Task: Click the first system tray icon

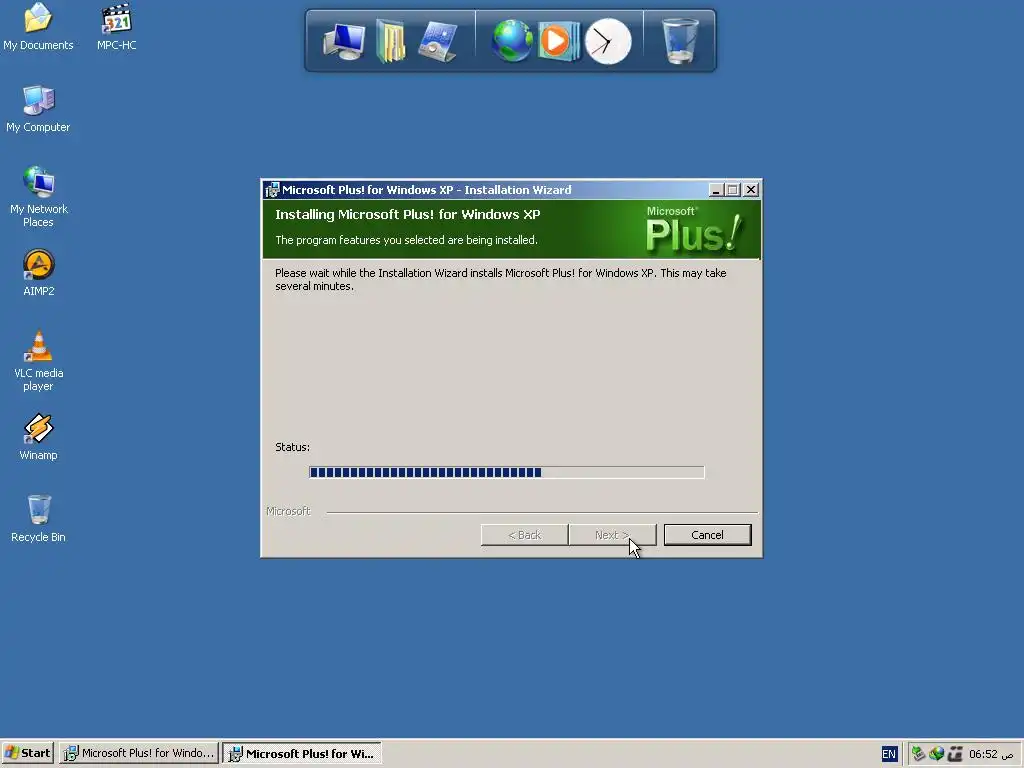Action: 918,754
